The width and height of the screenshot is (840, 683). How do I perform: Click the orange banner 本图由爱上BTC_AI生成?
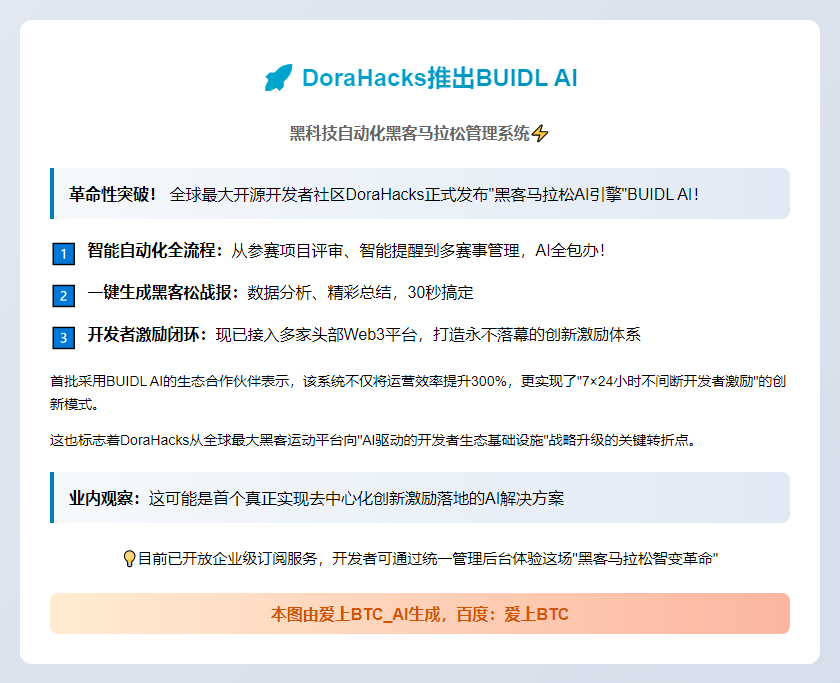[x=420, y=614]
